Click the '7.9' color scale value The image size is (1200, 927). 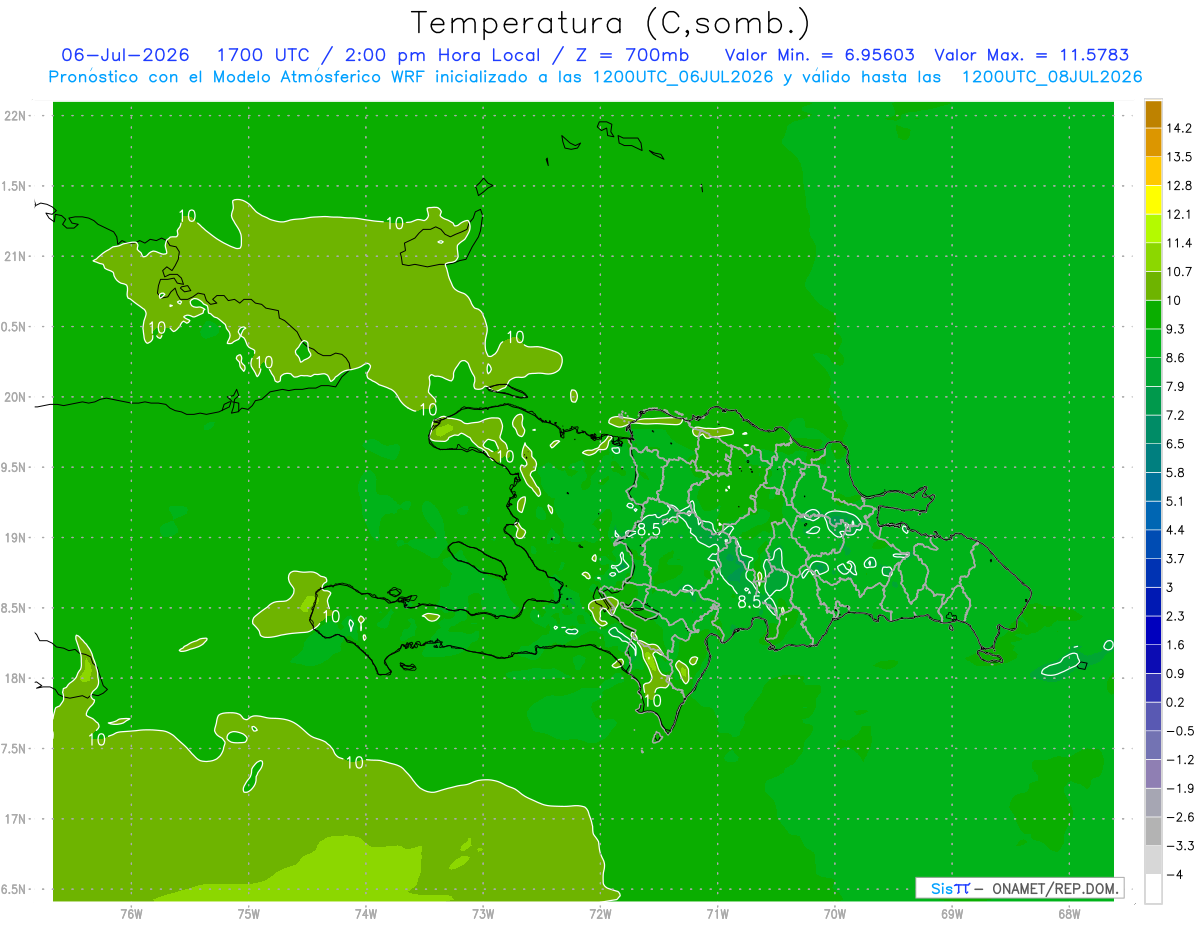click(1175, 386)
